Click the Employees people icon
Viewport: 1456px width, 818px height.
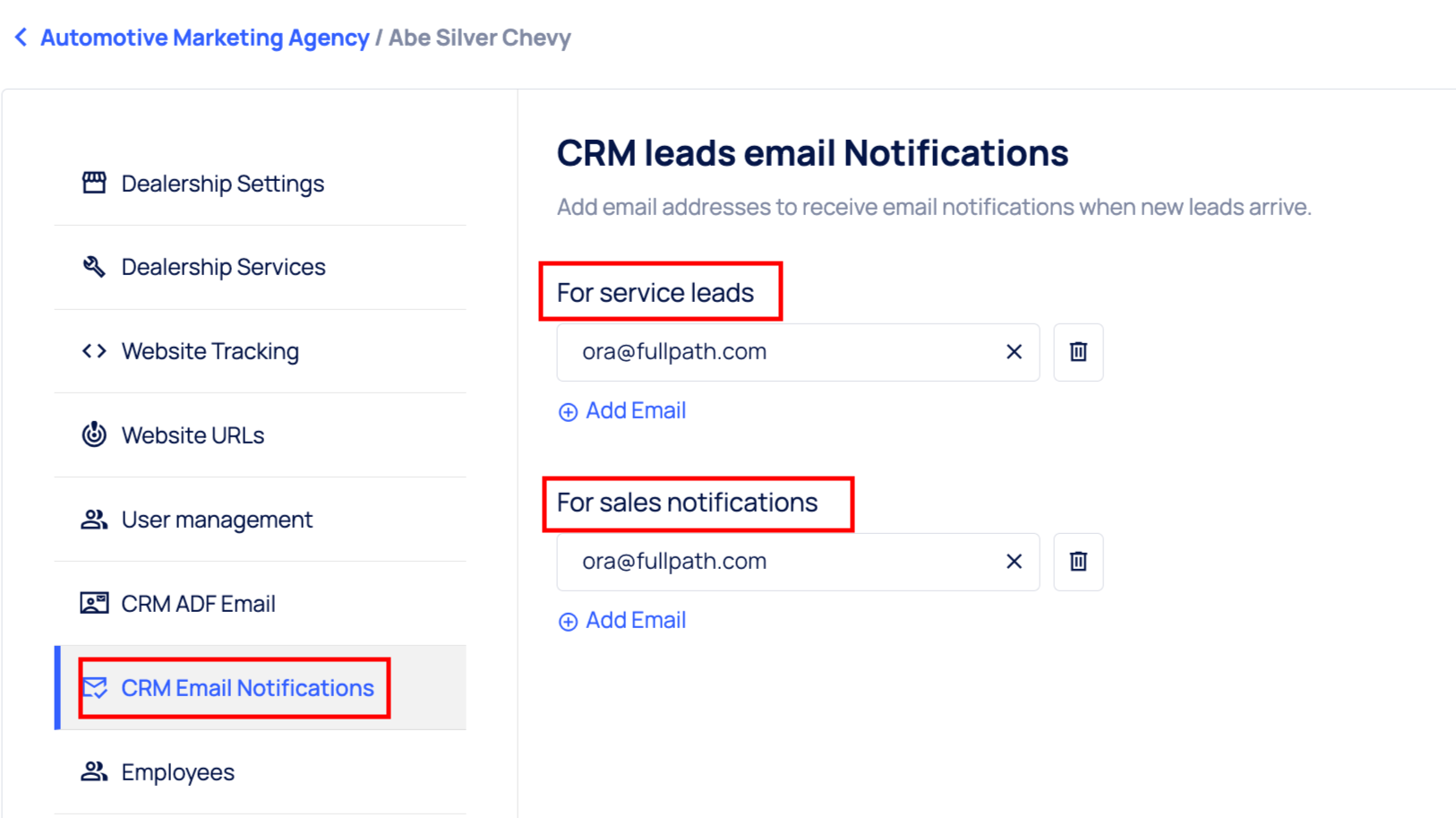95,771
